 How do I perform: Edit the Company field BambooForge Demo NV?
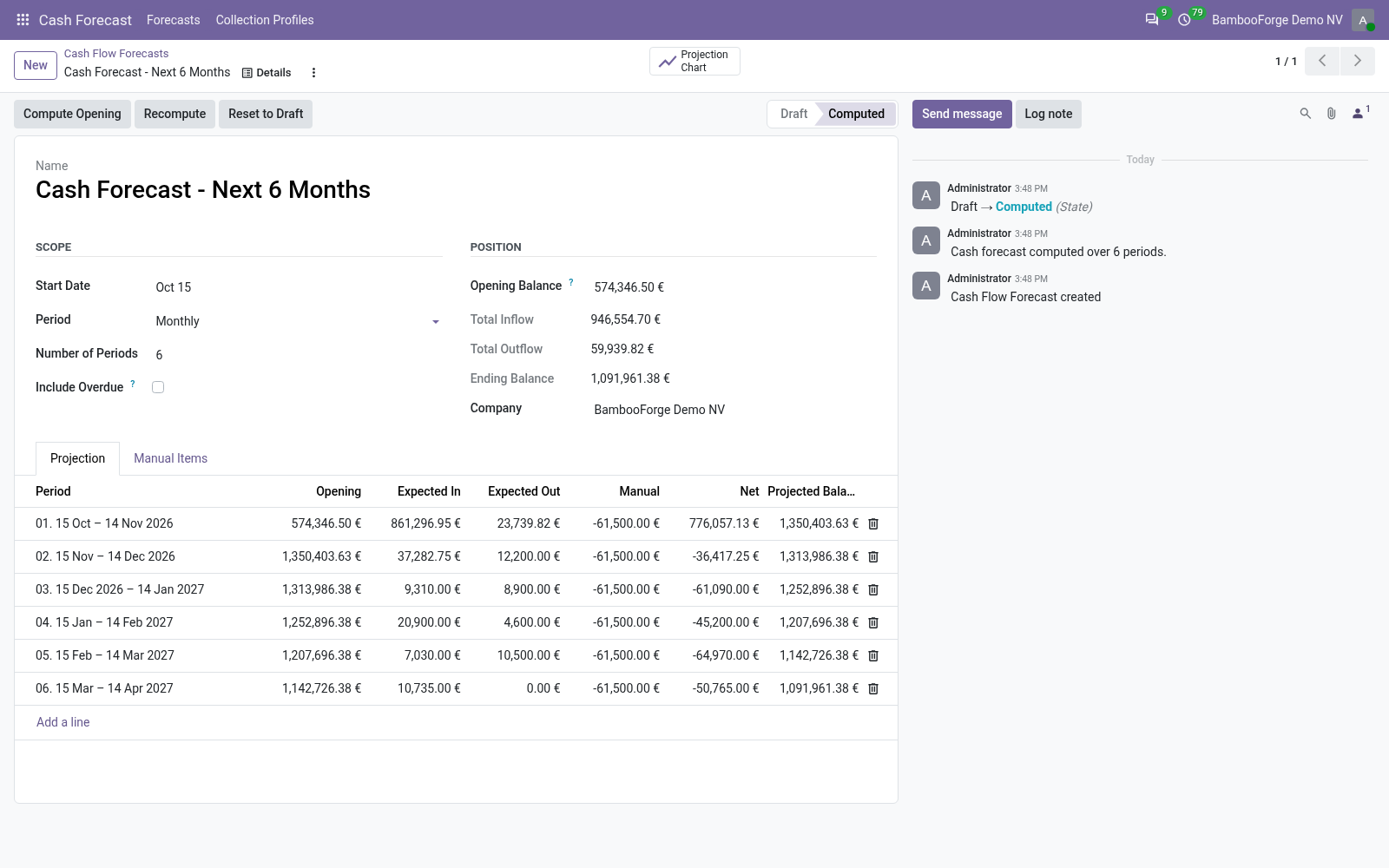[x=734, y=410]
